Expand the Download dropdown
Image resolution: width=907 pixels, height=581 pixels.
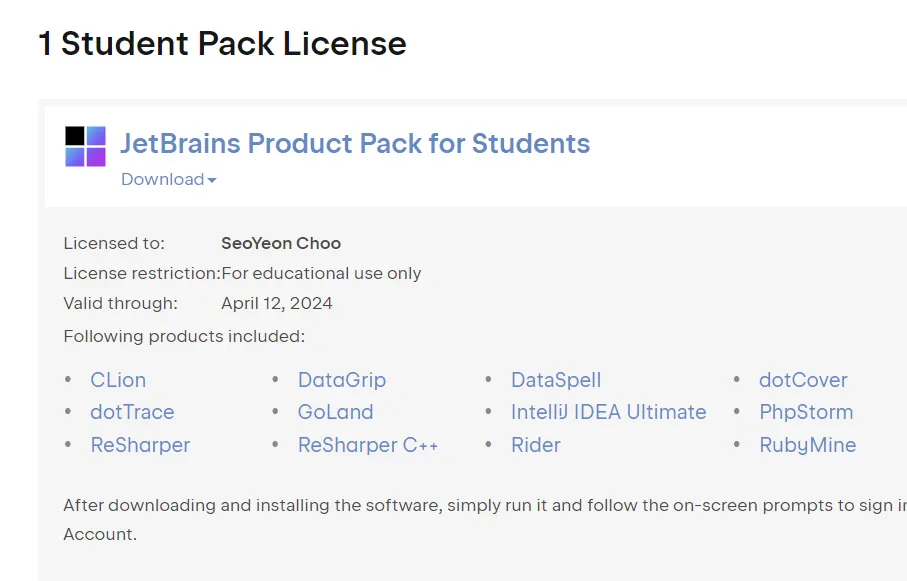click(168, 180)
